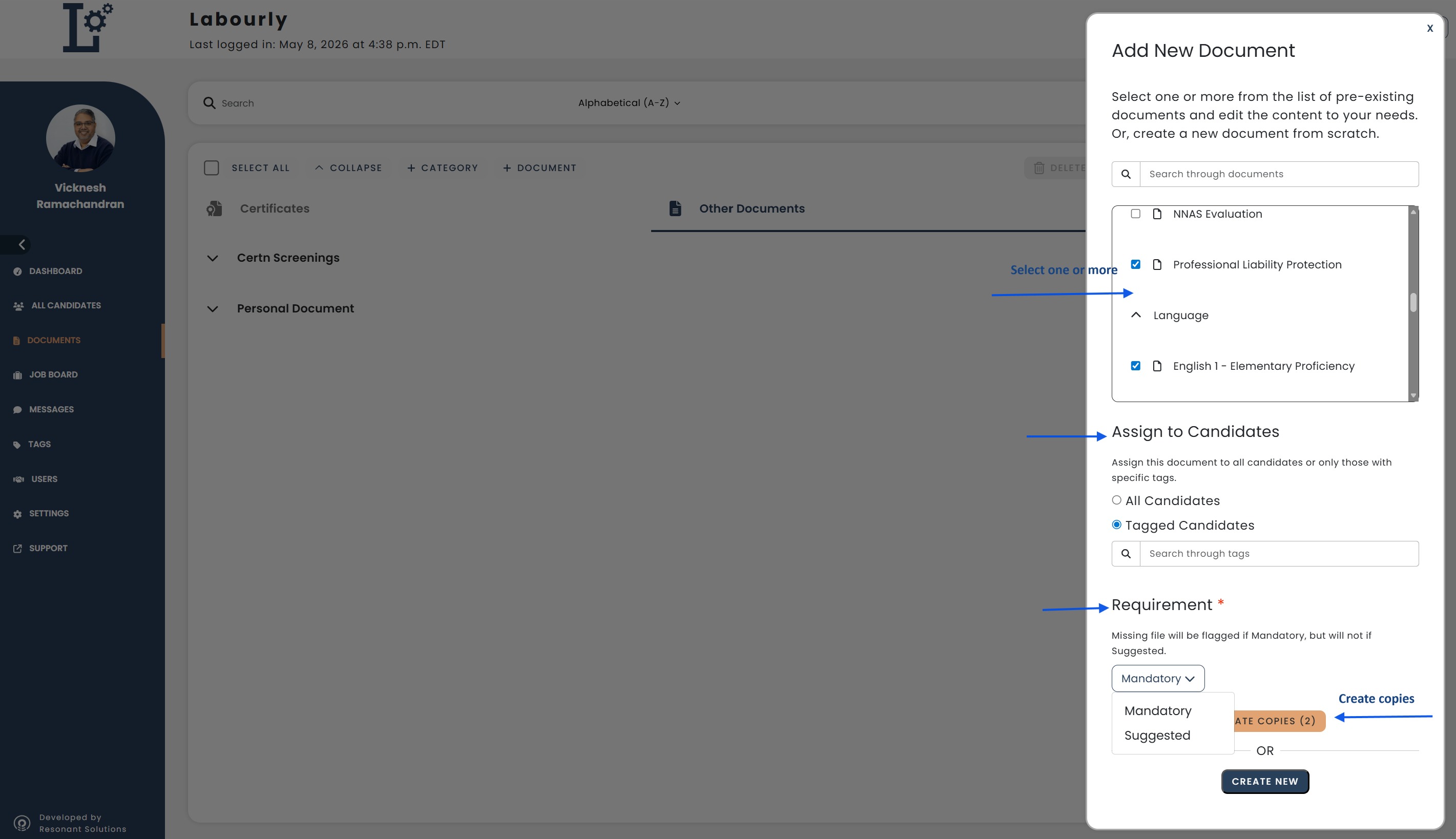Click the Create Copies (2) button

(1279, 721)
